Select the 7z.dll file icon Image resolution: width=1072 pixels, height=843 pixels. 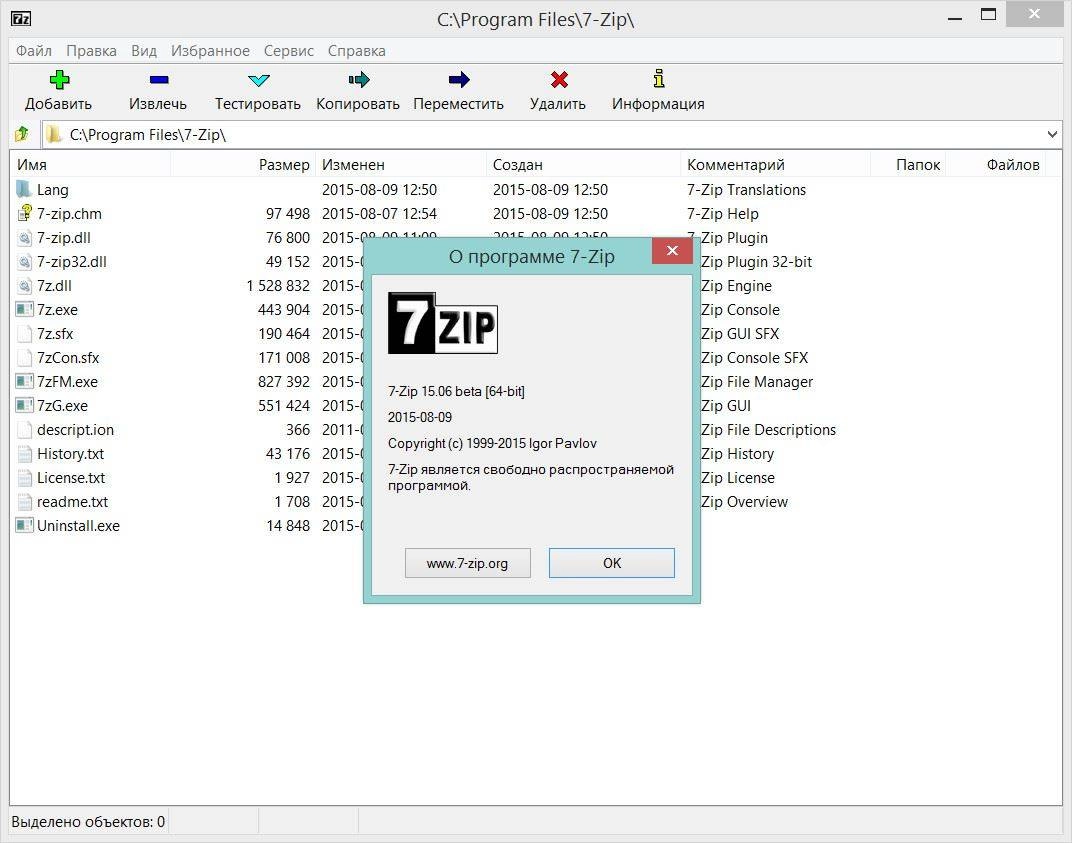click(x=24, y=286)
